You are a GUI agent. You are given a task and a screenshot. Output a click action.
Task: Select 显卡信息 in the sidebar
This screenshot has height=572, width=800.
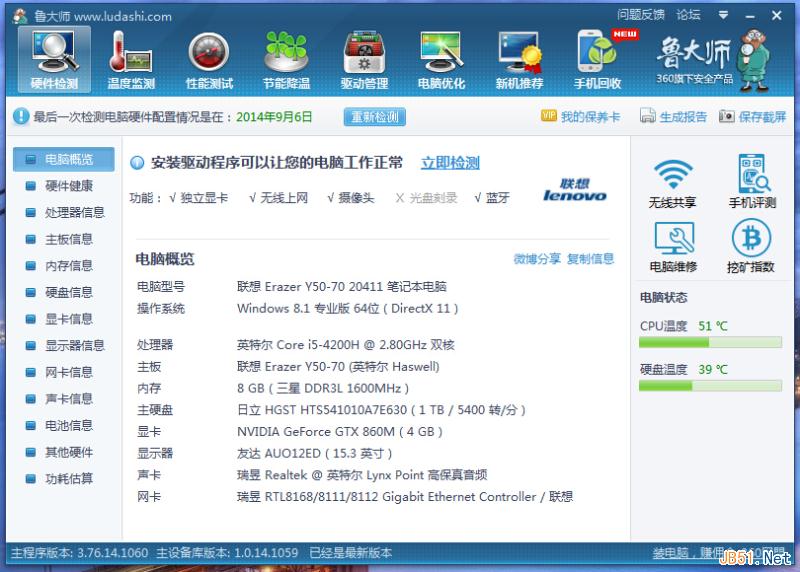coord(63,319)
